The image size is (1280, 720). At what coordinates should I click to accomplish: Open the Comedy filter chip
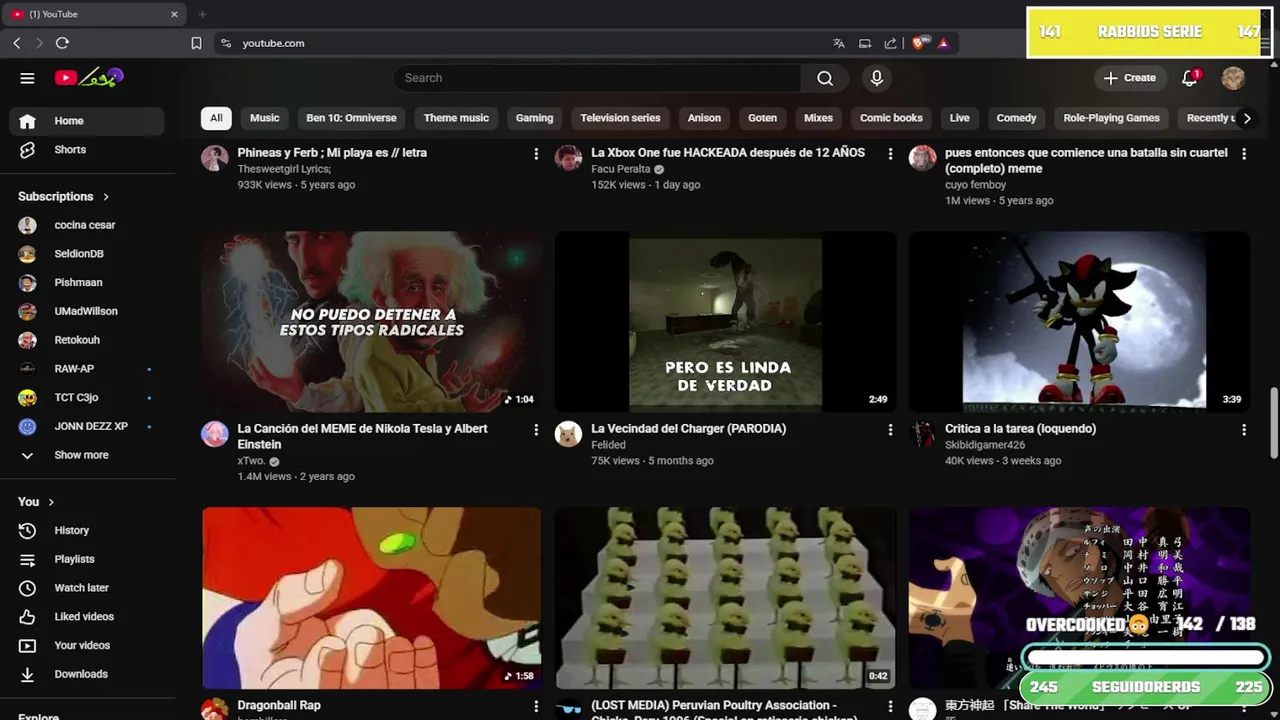tap(1016, 118)
